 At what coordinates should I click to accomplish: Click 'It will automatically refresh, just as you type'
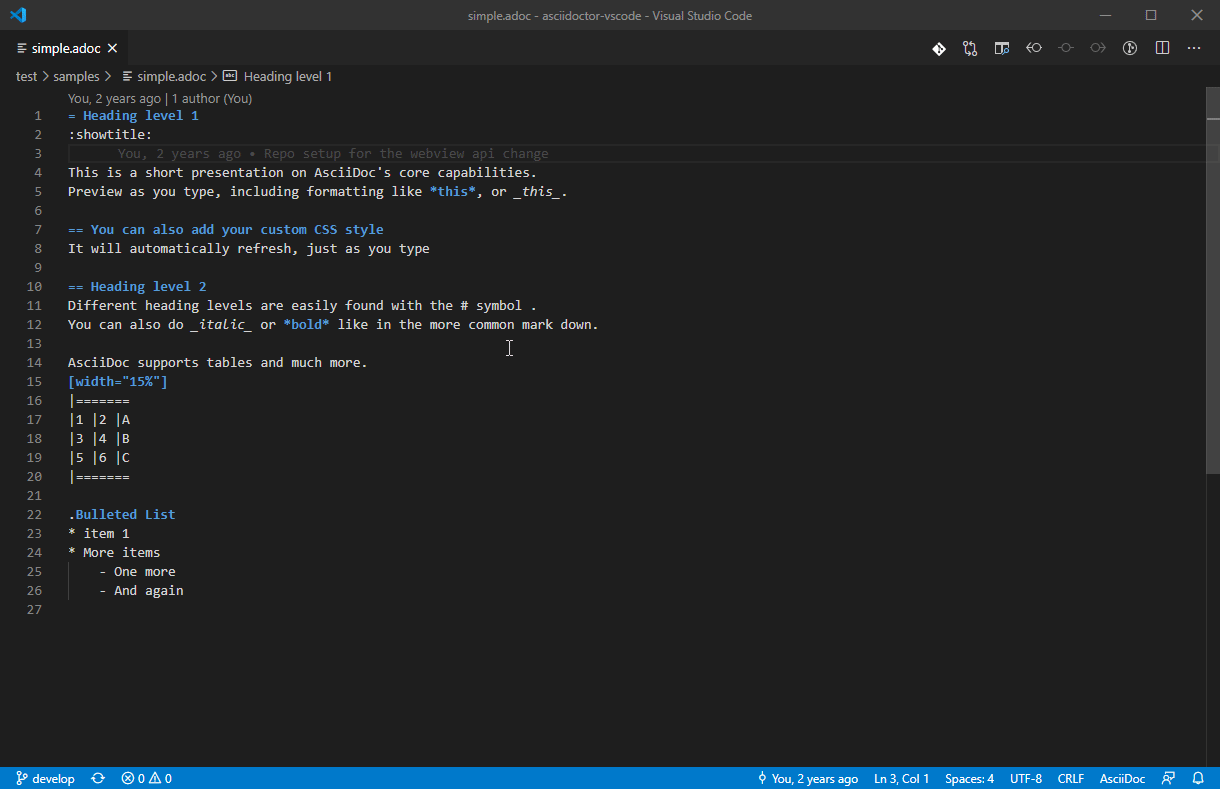(x=249, y=249)
